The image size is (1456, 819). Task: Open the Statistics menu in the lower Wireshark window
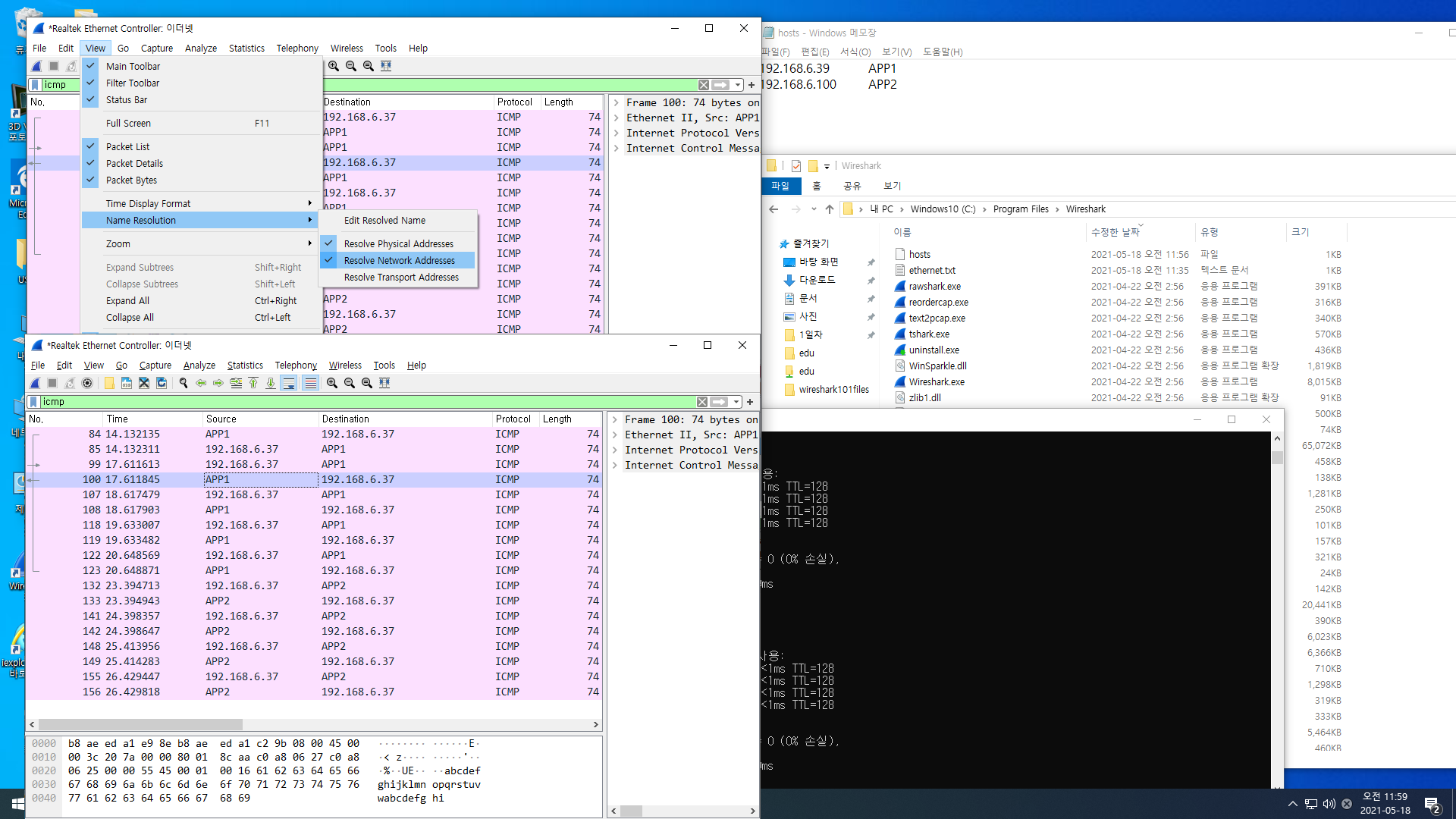(245, 365)
